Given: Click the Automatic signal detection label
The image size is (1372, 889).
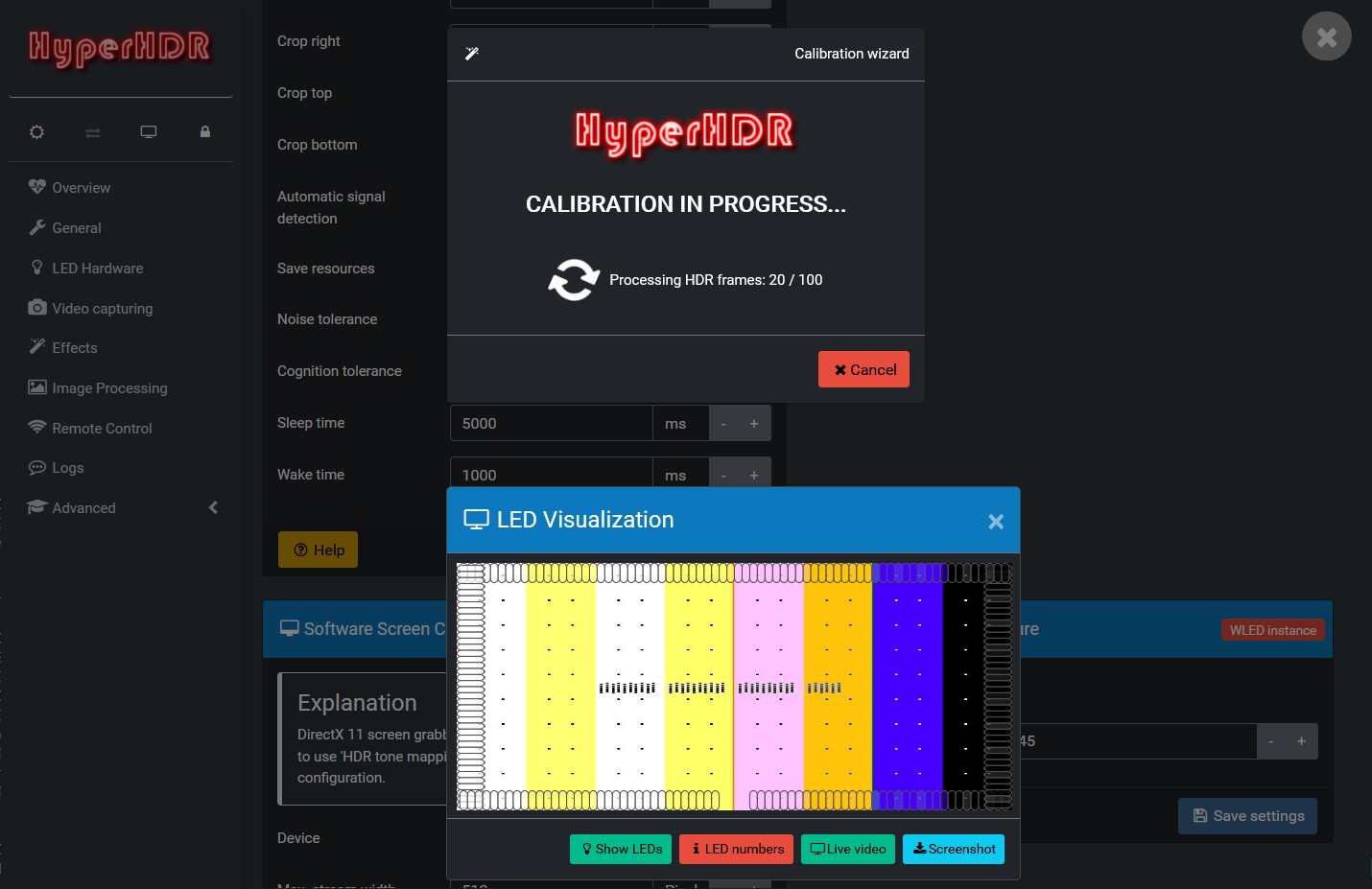Looking at the screenshot, I should (x=331, y=207).
